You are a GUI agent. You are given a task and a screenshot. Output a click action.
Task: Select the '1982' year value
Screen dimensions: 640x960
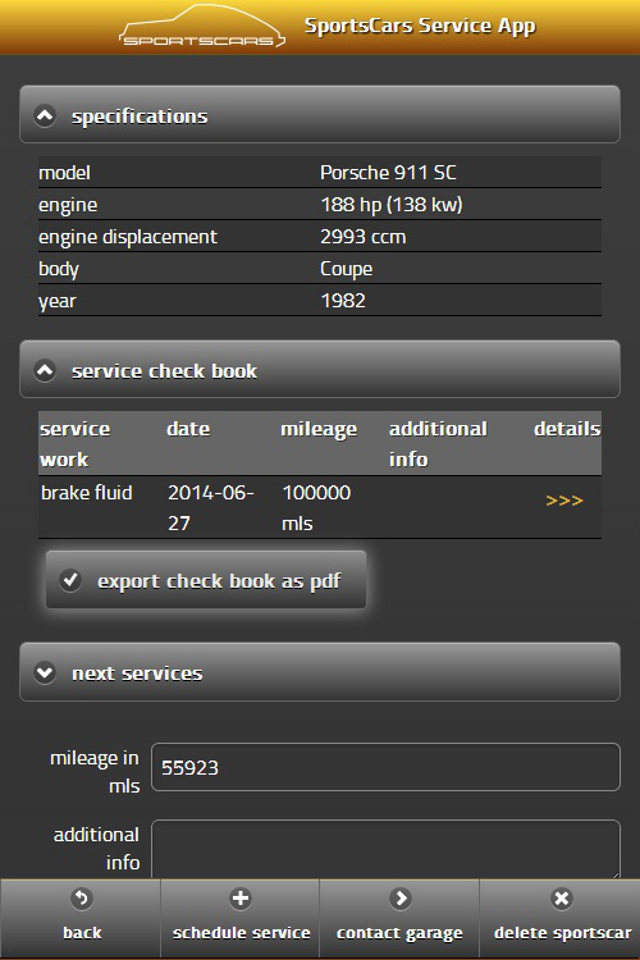pyautogui.click(x=343, y=301)
